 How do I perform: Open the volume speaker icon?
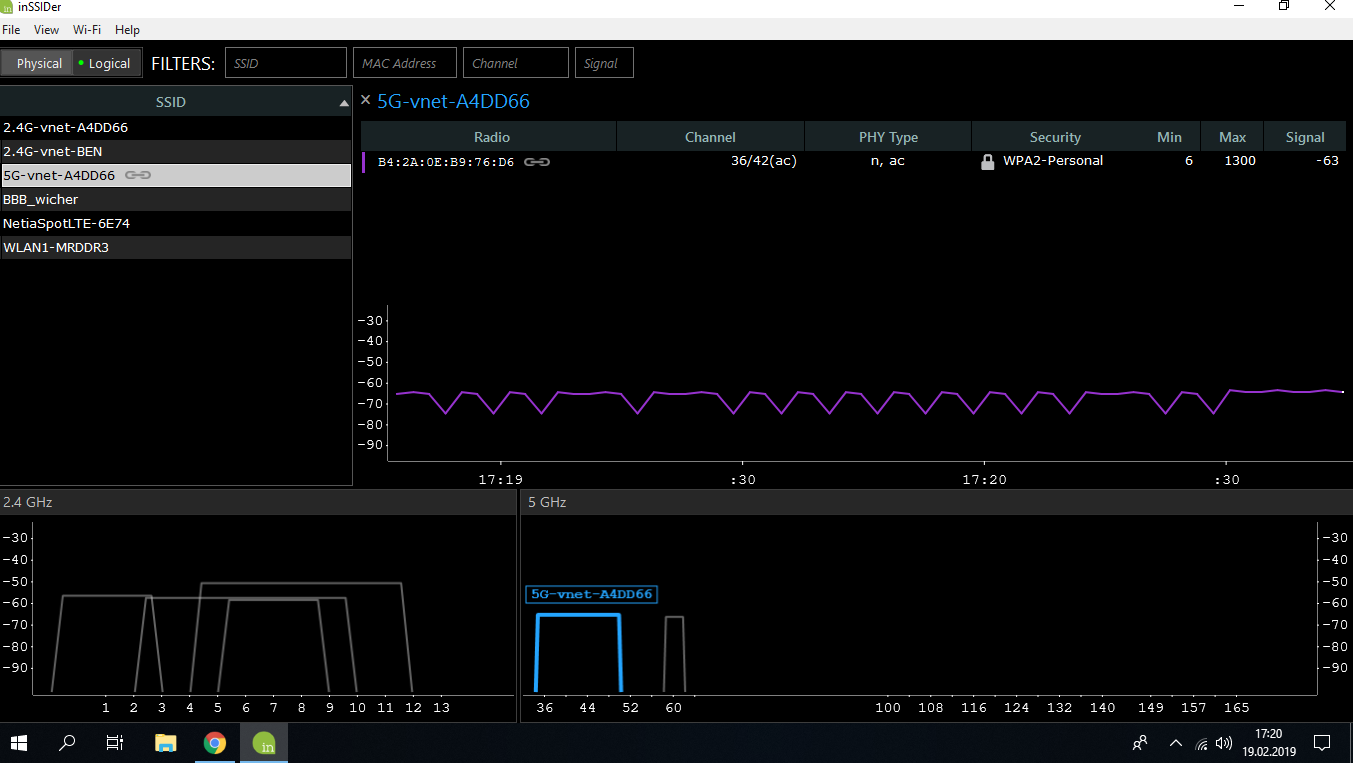click(1223, 743)
